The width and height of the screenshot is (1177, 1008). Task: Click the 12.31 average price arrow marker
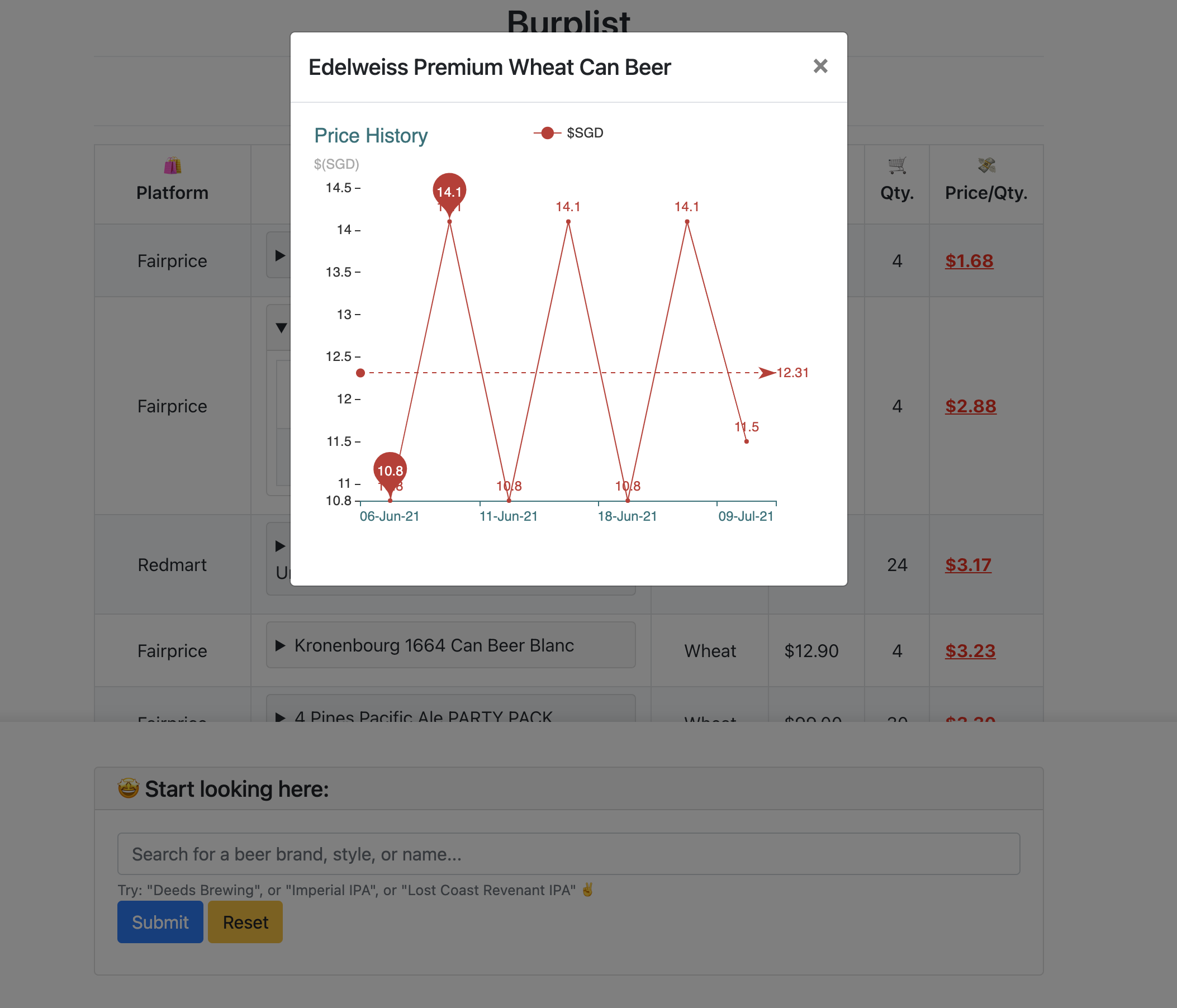point(767,373)
